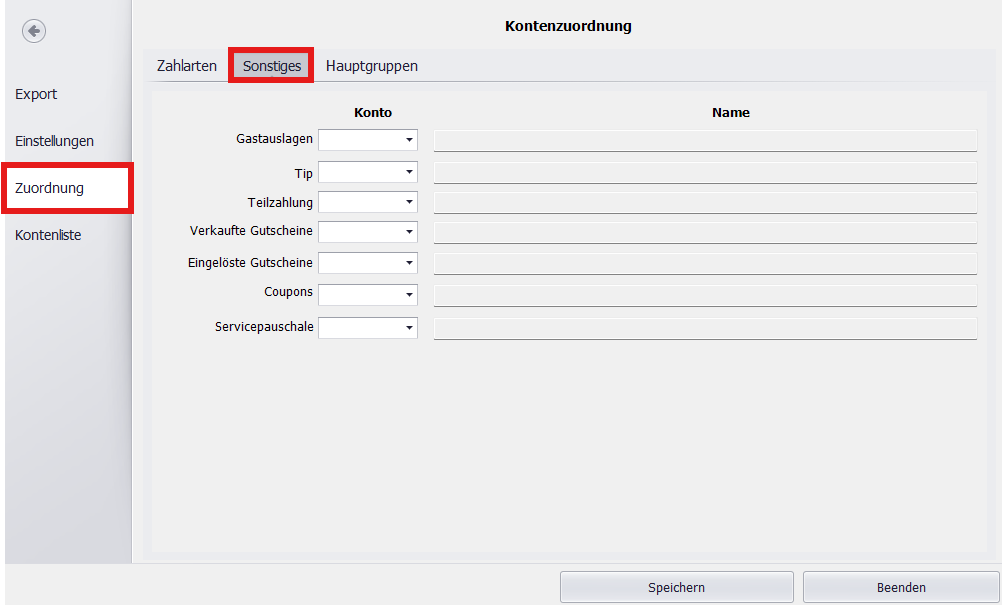
Task: Click the back arrow navigation icon
Action: (33, 31)
